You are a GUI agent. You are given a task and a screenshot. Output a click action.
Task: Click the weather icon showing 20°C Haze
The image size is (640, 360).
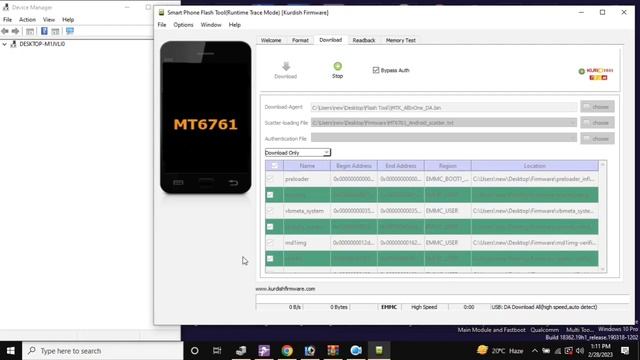tap(482, 350)
